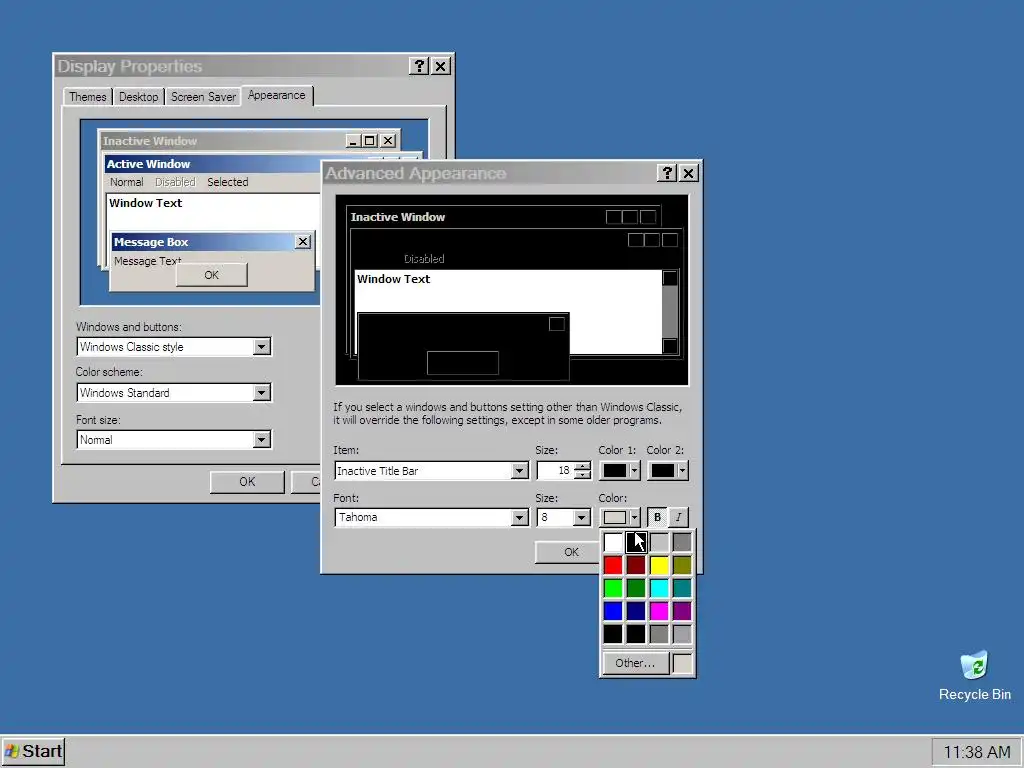The image size is (1024, 768).
Task: Click Active Window title in Display Properties preview
Action: 148,164
